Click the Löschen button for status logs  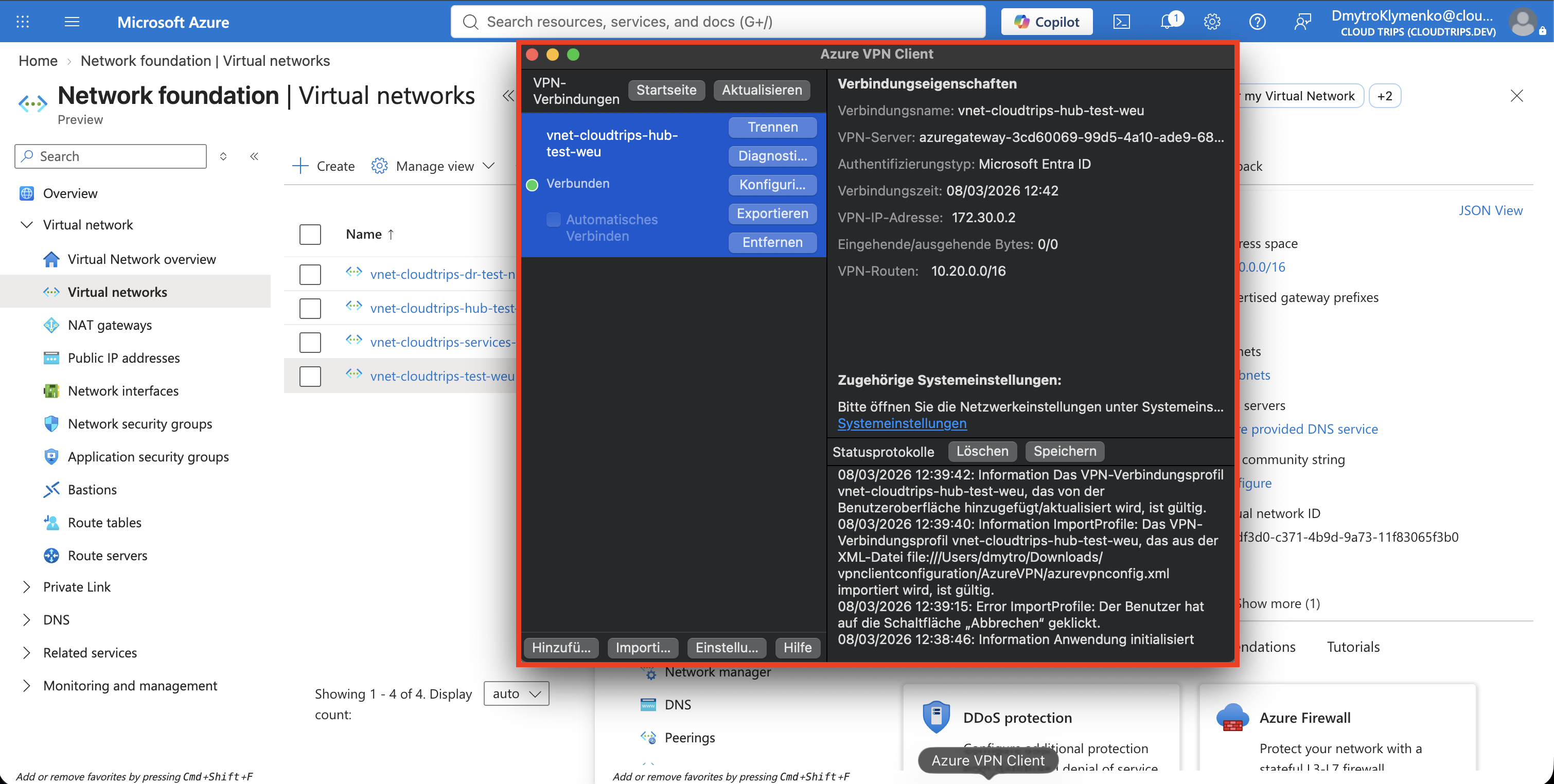[982, 451]
